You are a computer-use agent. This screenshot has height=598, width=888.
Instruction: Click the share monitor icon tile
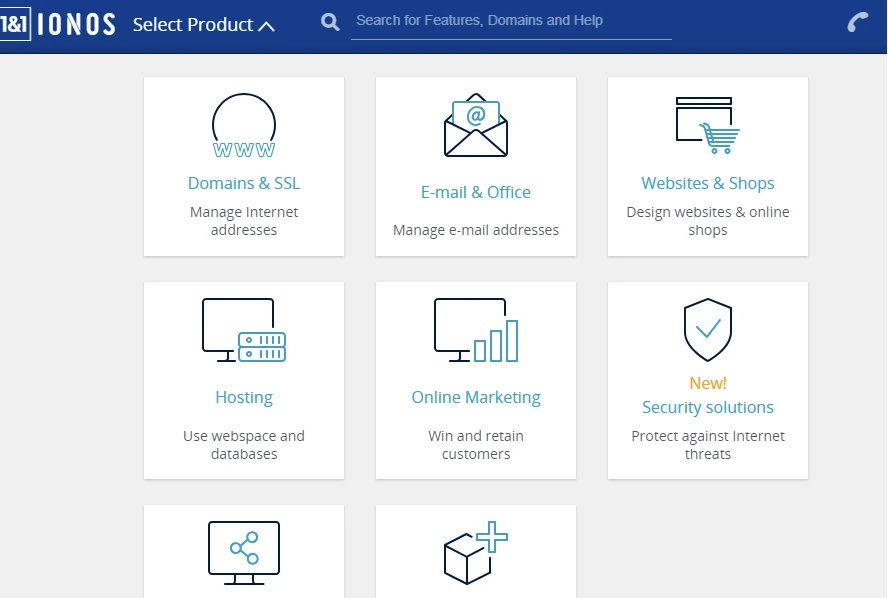click(244, 553)
